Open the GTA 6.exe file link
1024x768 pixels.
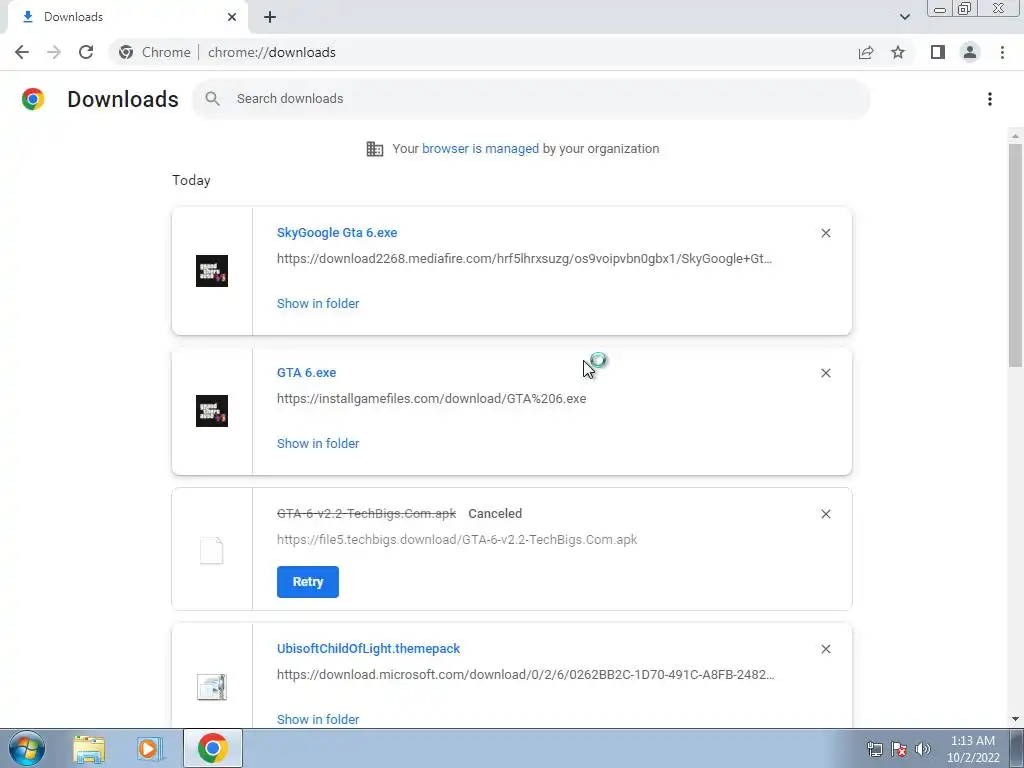coord(306,372)
